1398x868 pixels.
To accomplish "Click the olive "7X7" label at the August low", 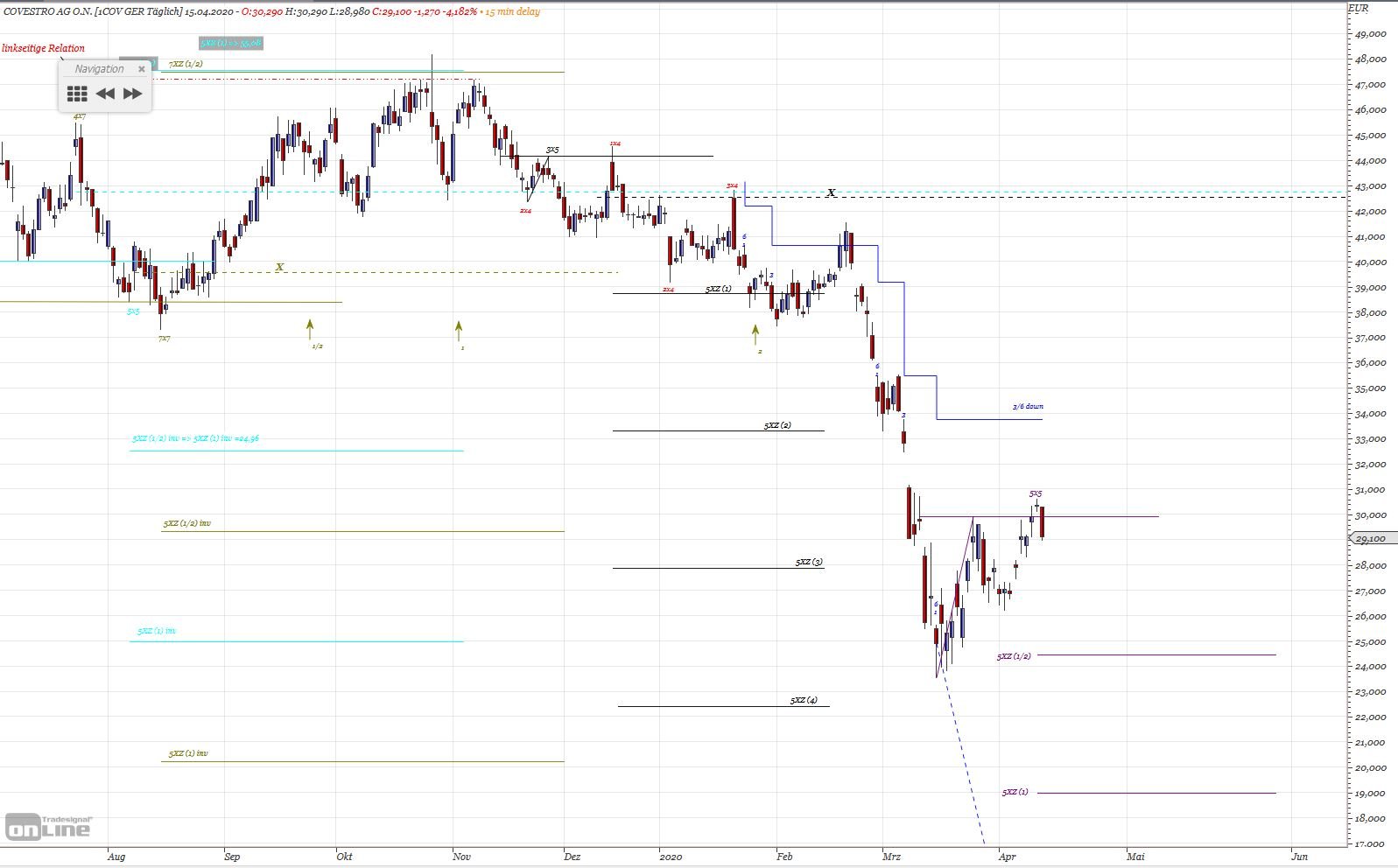I will point(165,338).
